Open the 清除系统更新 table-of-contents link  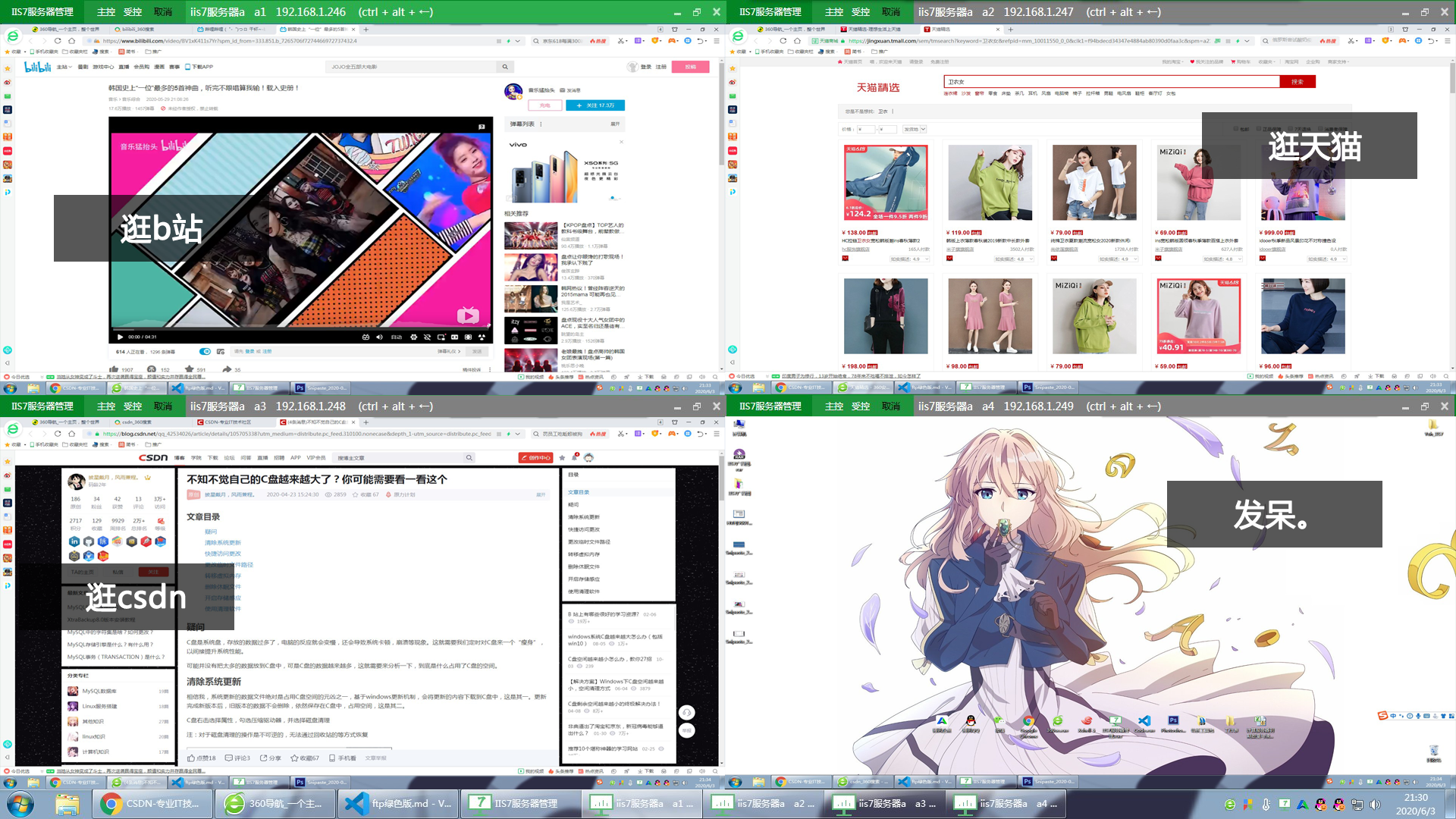click(222, 542)
